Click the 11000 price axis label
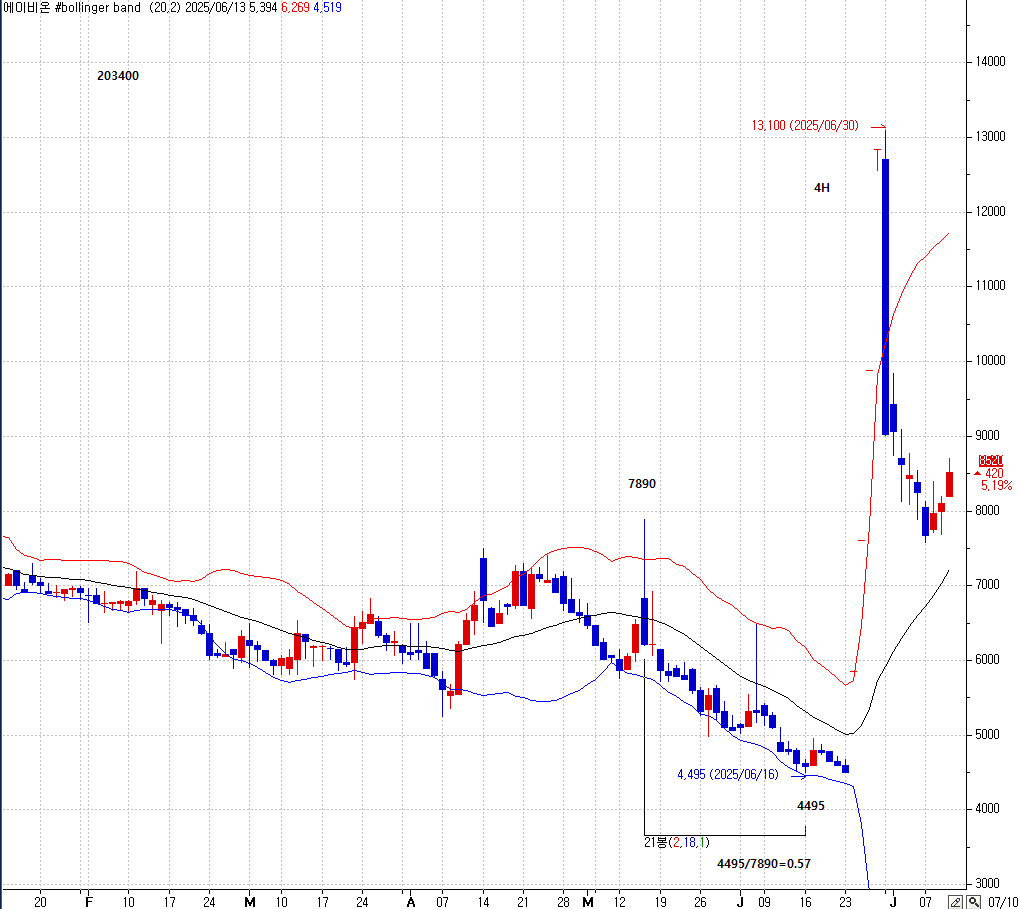The image size is (1018, 909). 989,286
